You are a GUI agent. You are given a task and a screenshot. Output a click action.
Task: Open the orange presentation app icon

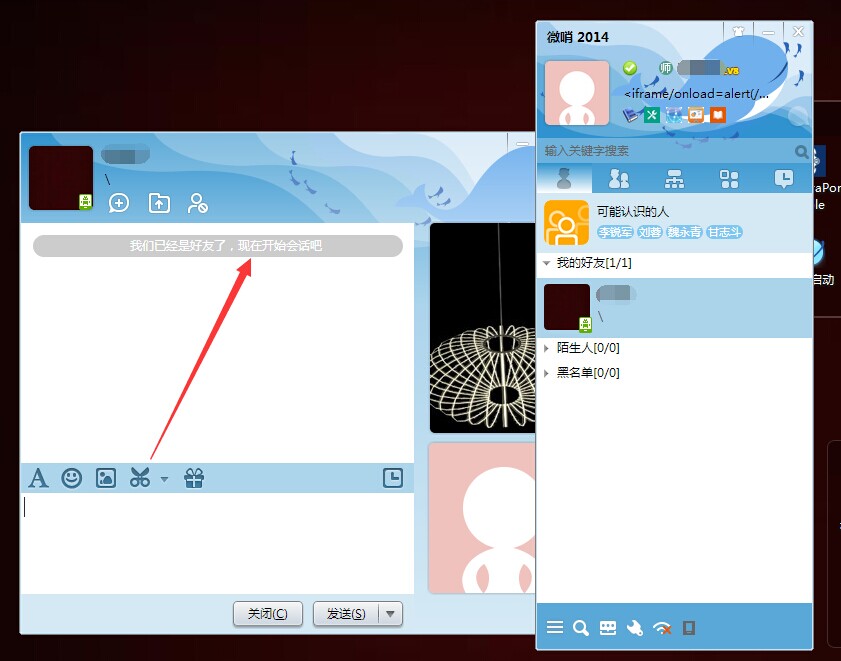696,115
